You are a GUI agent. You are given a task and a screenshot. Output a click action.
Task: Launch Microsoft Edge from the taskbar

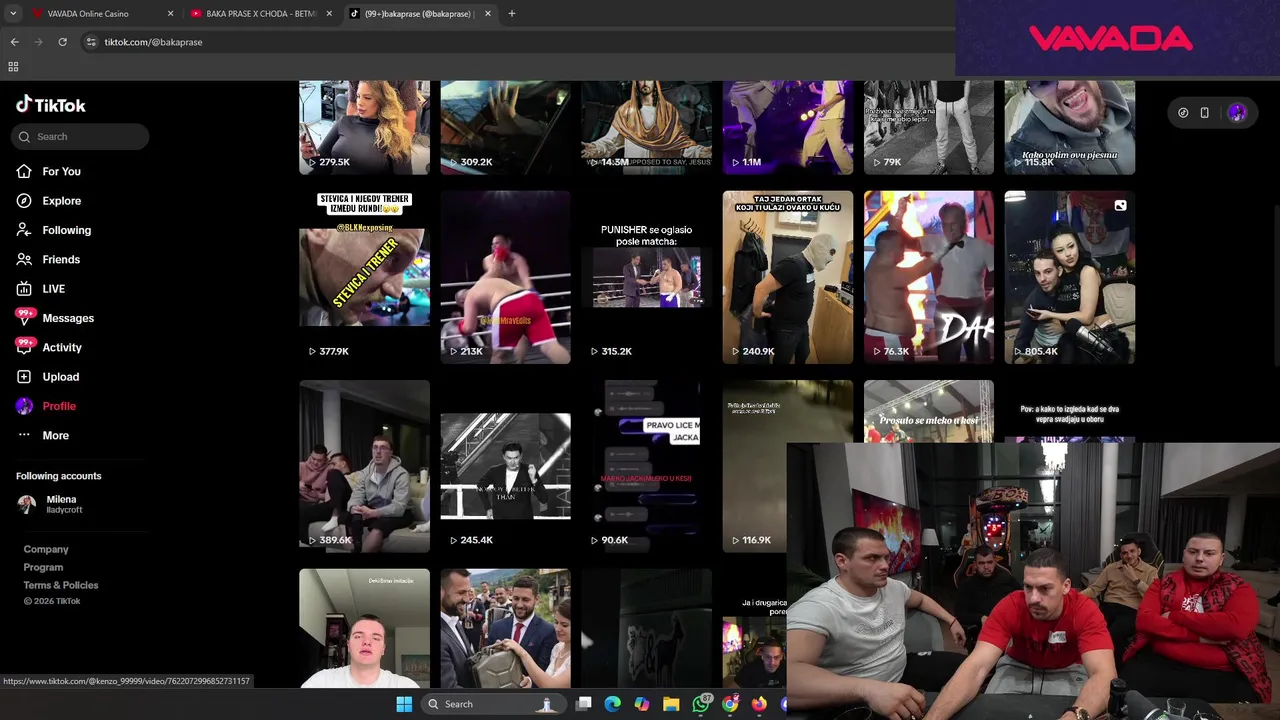click(613, 704)
